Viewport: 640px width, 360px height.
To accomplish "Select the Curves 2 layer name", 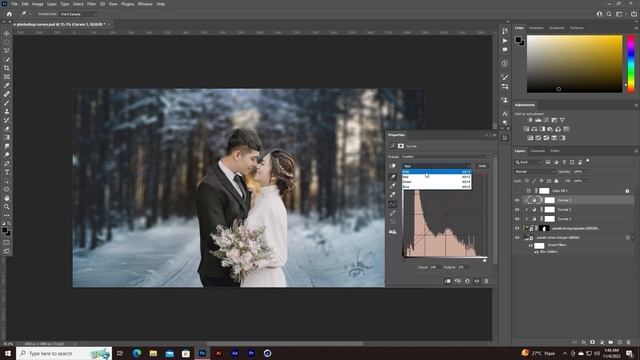I will click(x=564, y=209).
